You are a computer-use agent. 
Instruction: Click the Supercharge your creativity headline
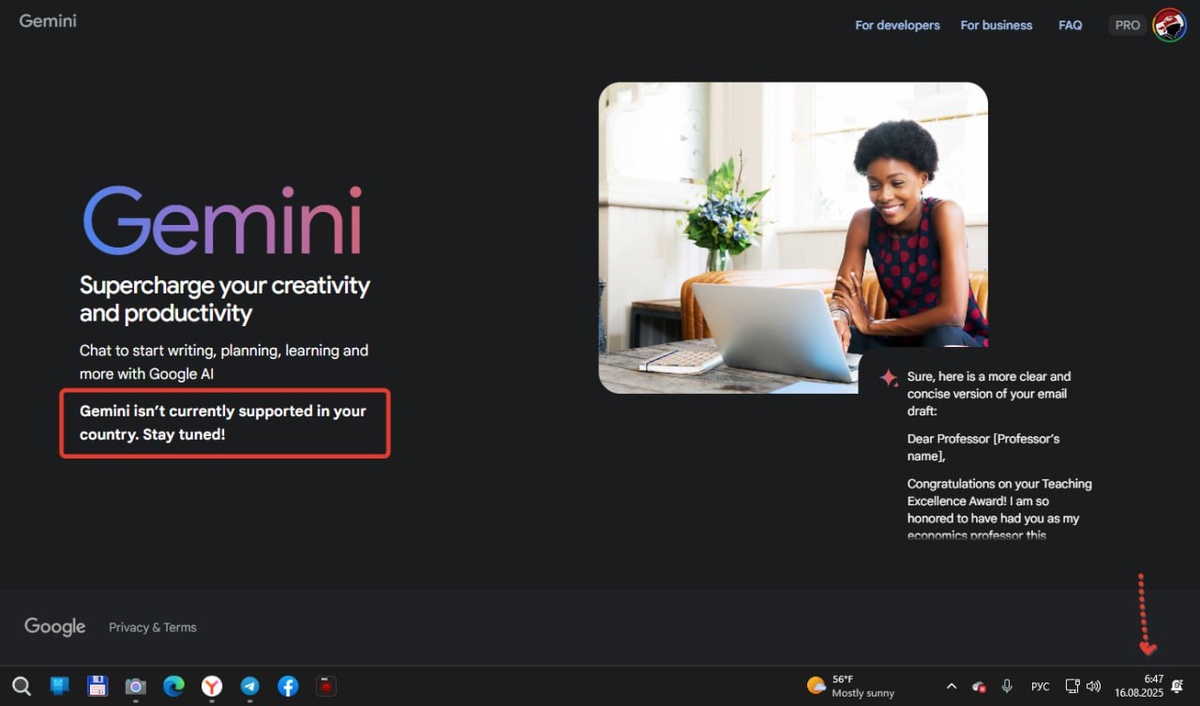(225, 299)
